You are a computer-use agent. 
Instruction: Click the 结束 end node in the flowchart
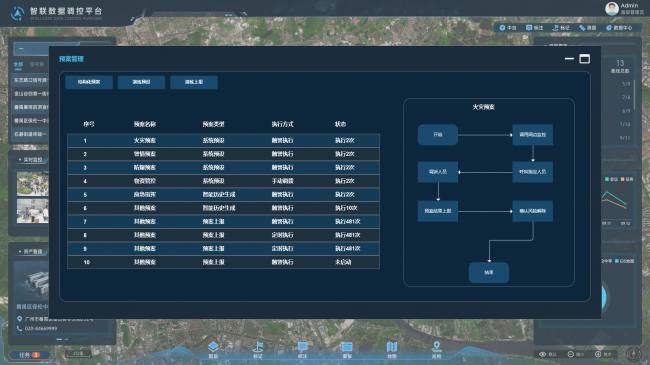click(x=489, y=273)
